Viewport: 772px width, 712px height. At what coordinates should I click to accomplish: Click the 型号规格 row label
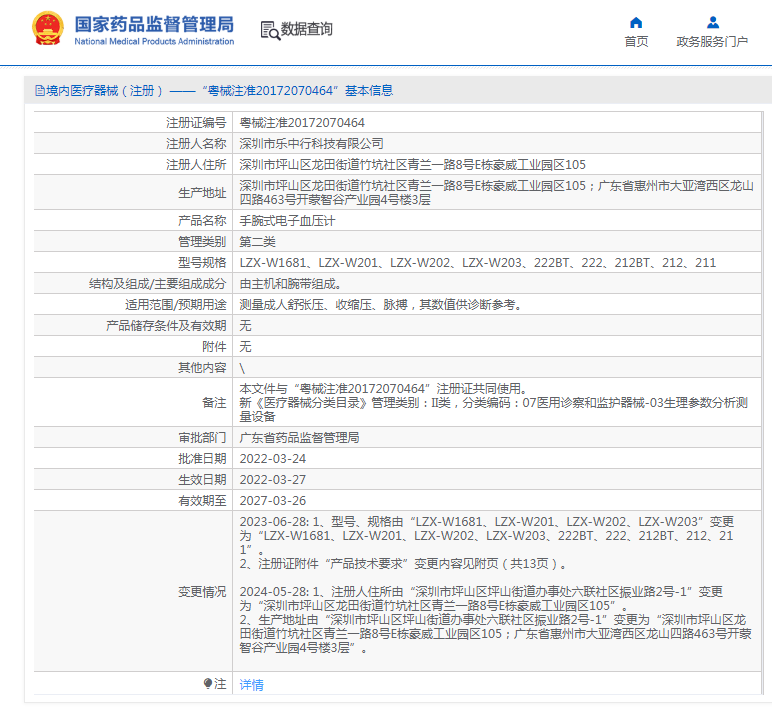[x=202, y=263]
